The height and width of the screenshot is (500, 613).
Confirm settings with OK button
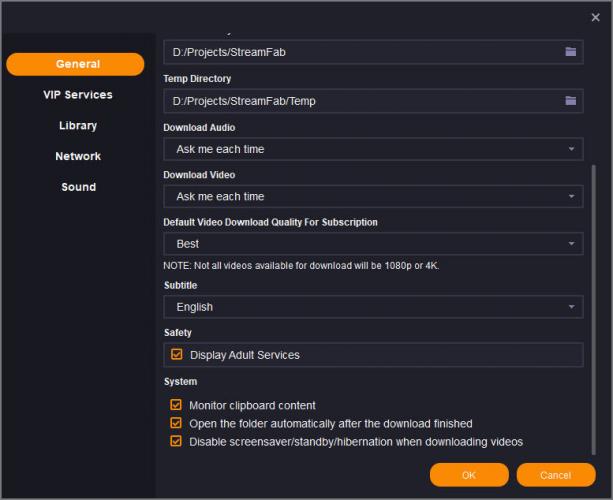(x=469, y=474)
